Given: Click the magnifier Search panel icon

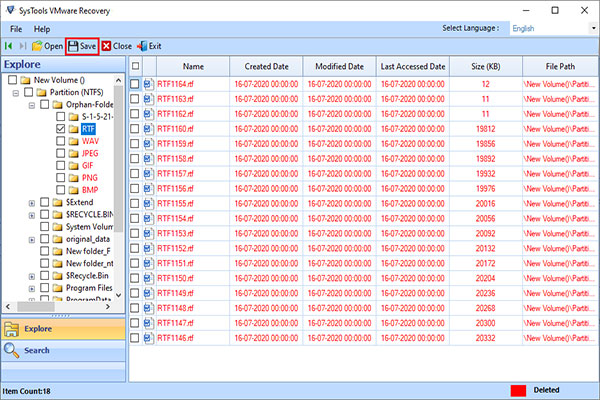Looking at the screenshot, I should (12, 350).
